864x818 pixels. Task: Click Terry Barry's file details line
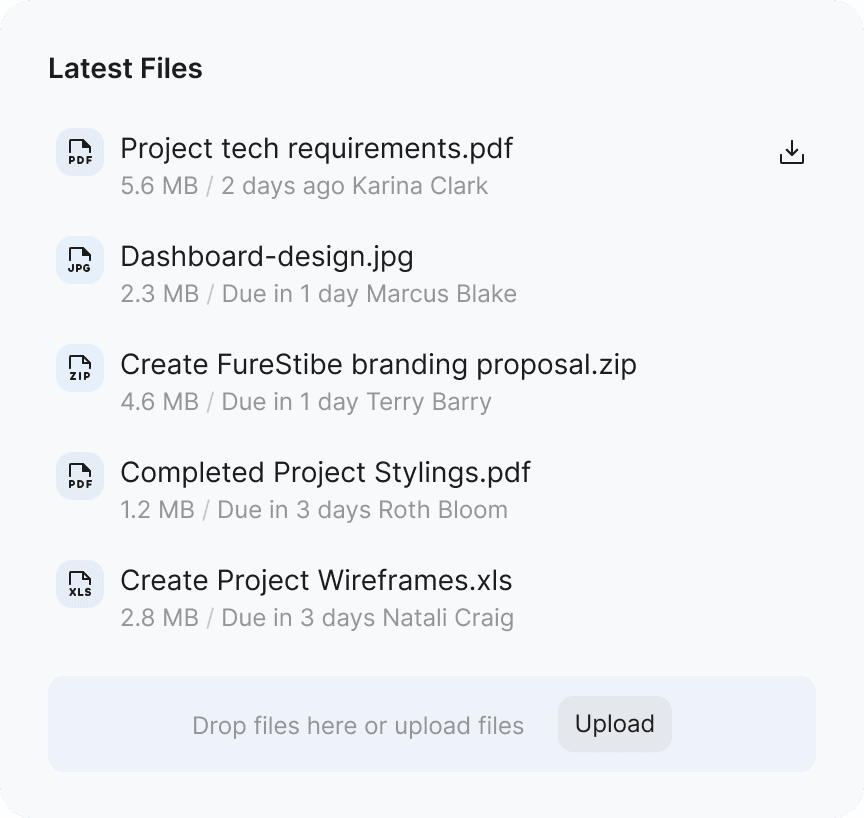(306, 402)
